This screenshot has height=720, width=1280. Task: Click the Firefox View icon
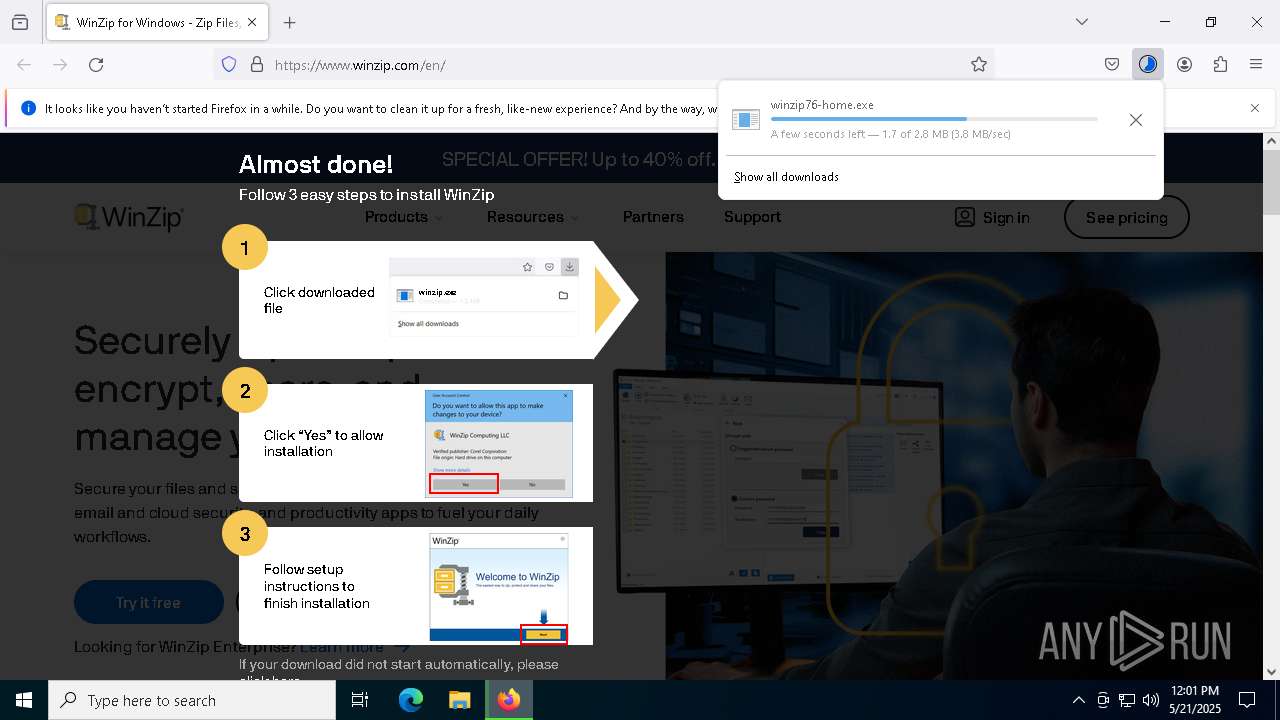coord(20,22)
